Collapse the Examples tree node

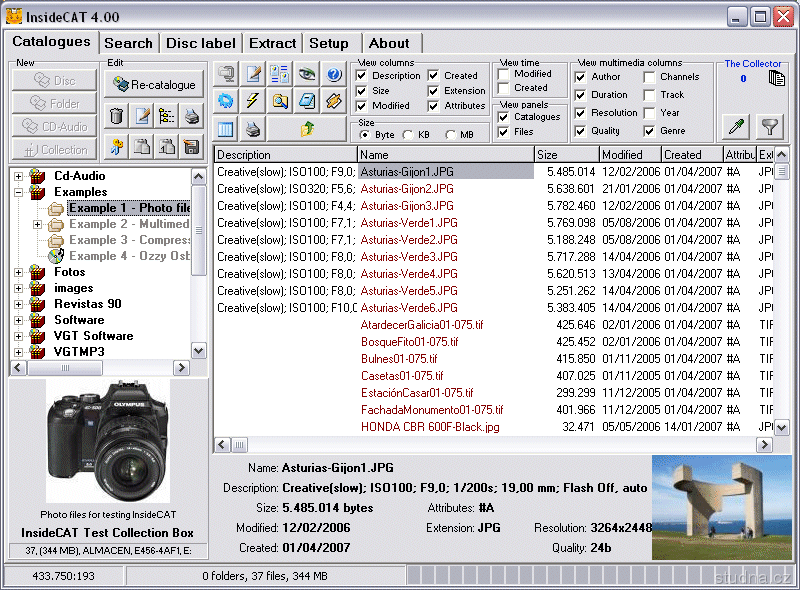(x=19, y=192)
